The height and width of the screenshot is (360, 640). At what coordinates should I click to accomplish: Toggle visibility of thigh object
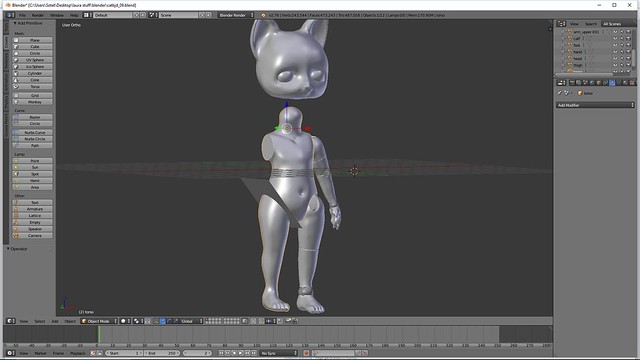point(615,65)
